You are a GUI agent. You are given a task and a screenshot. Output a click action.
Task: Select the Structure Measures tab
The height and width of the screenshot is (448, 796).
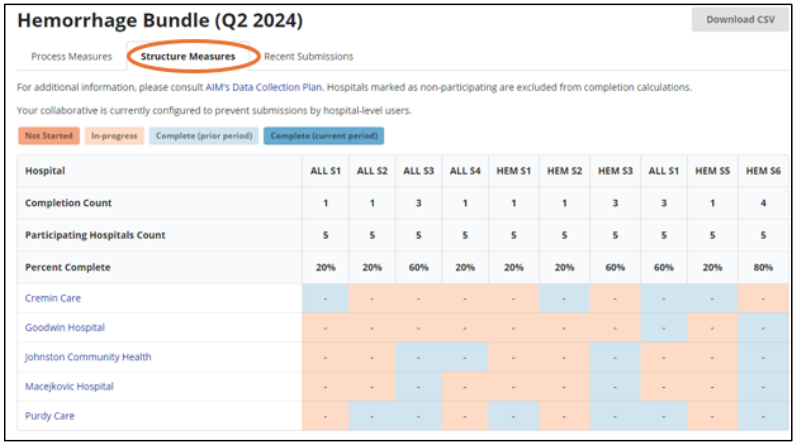click(x=188, y=57)
